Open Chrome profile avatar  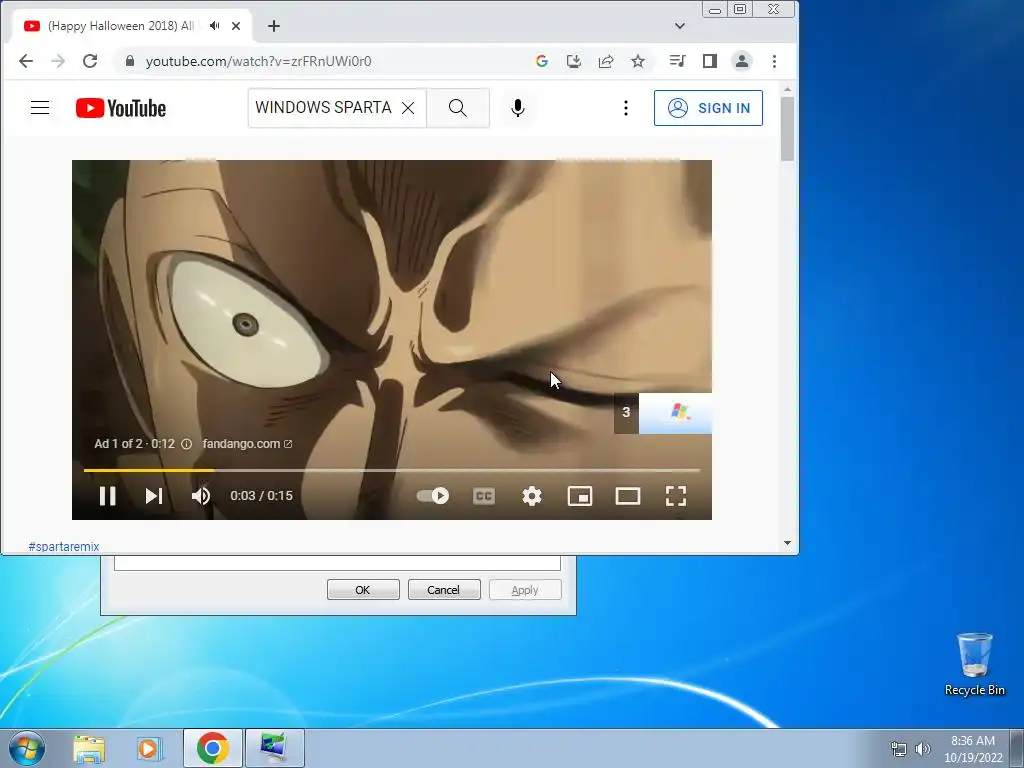tap(742, 61)
